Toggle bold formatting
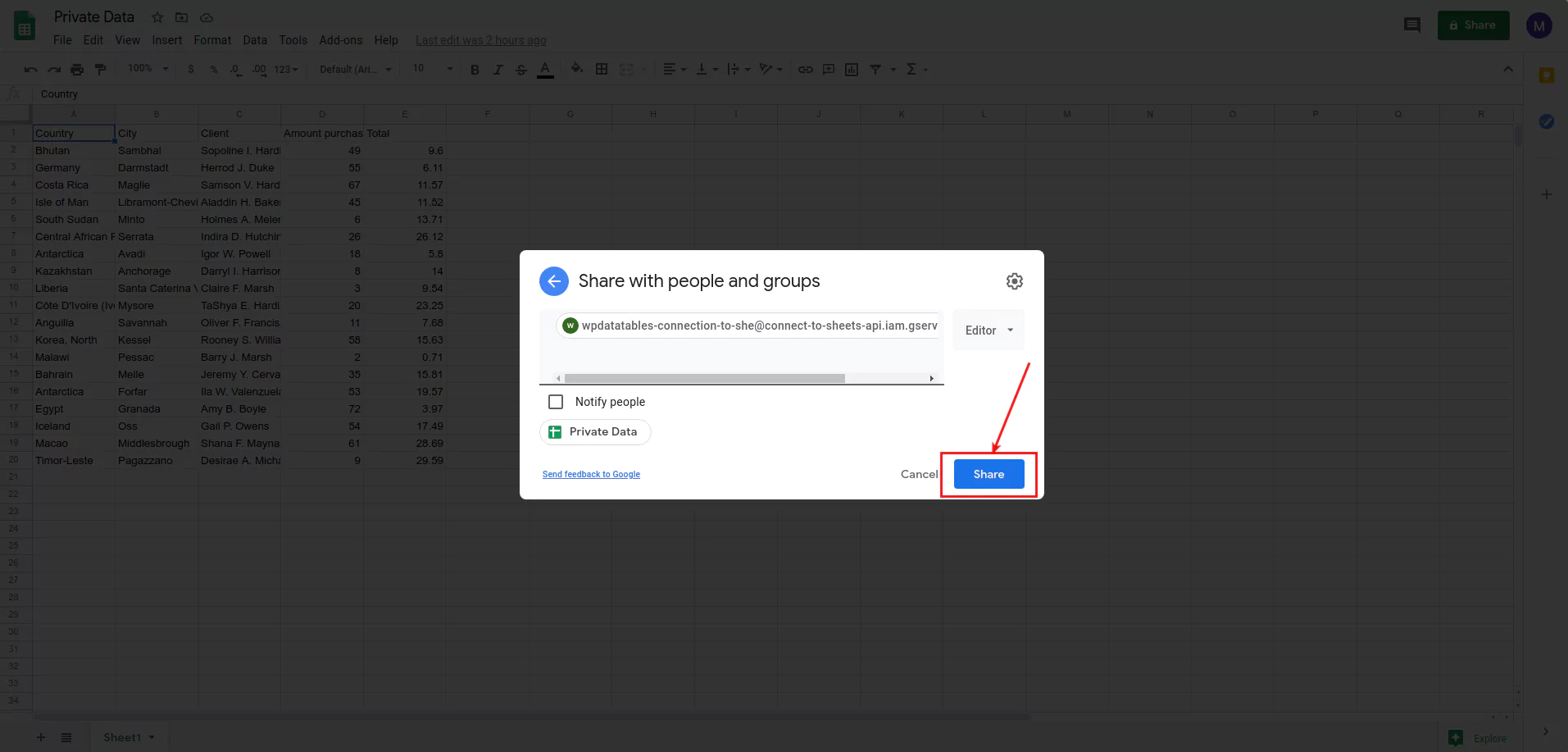The height and width of the screenshot is (752, 1568). 475,69
